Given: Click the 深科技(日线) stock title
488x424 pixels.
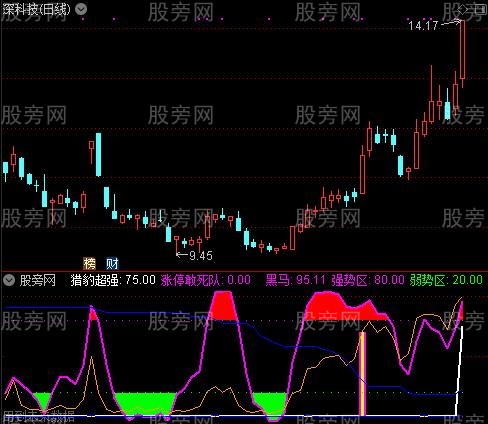Looking at the screenshot, I should tap(37, 10).
